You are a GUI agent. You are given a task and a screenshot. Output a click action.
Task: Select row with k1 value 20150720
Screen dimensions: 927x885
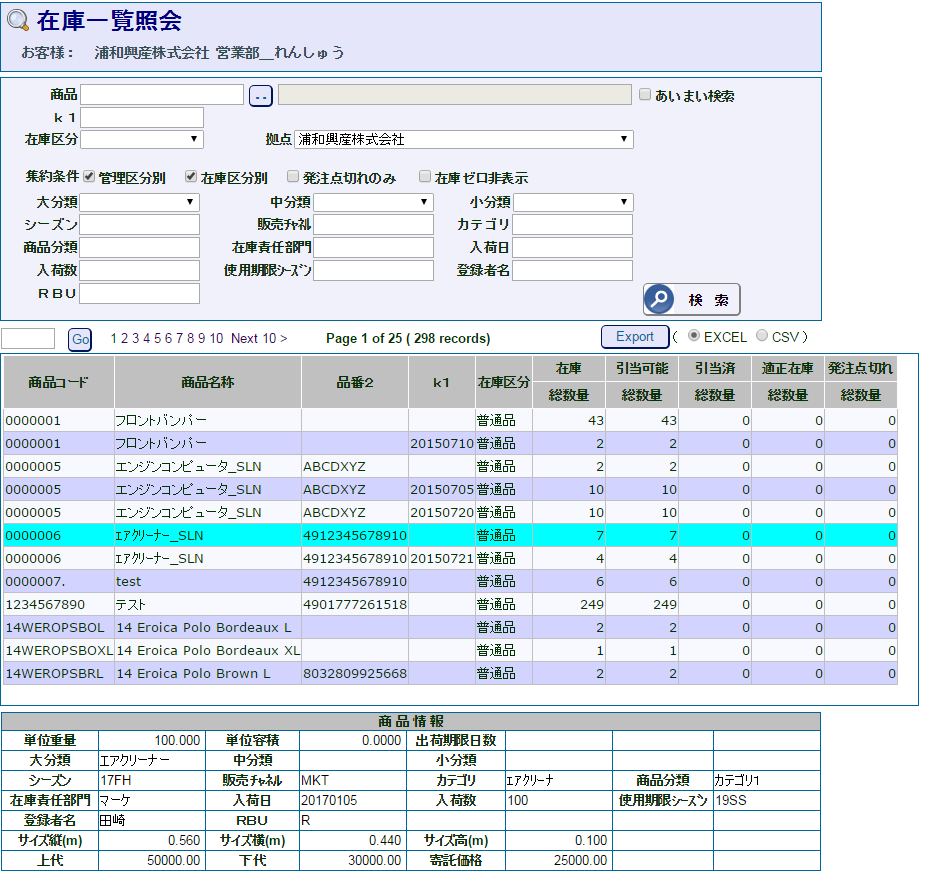[450, 513]
